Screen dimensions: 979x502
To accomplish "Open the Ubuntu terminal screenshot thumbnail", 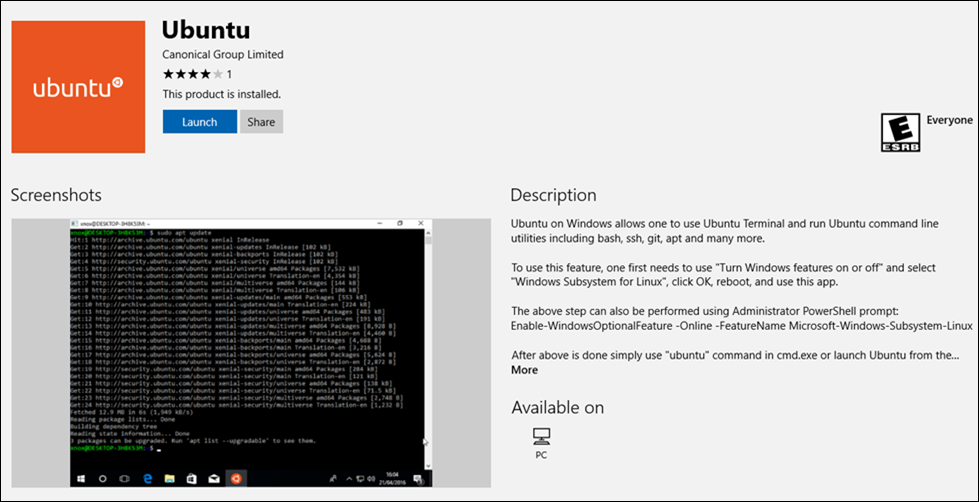I will 251,353.
